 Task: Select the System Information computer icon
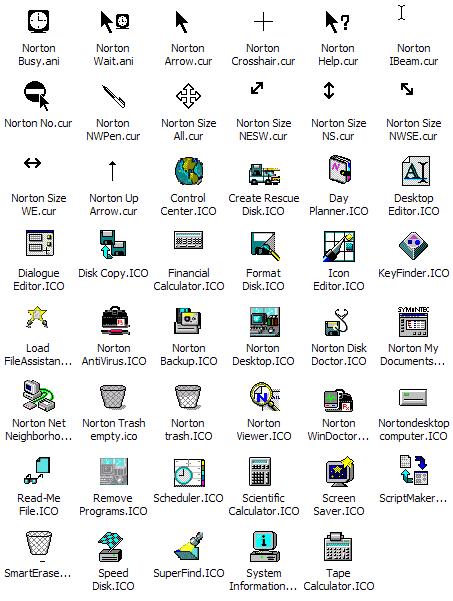[x=265, y=547]
